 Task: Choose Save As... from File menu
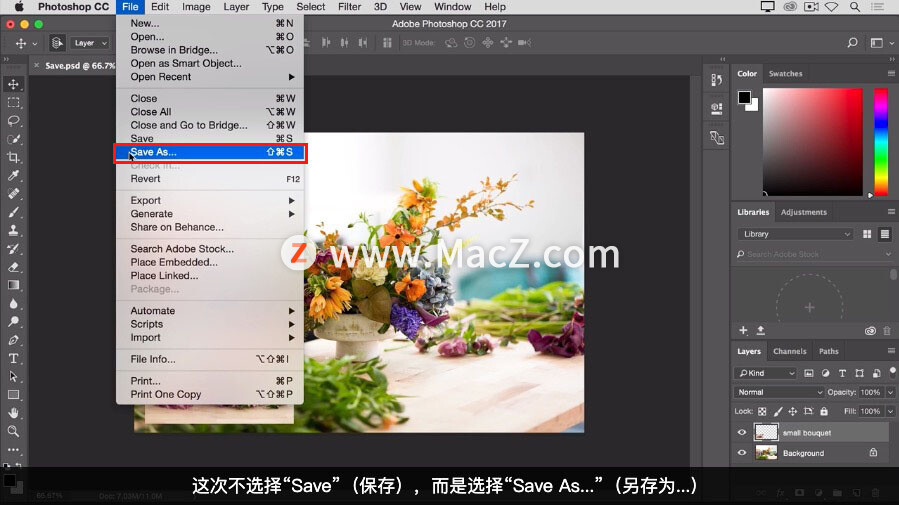[x=211, y=152]
